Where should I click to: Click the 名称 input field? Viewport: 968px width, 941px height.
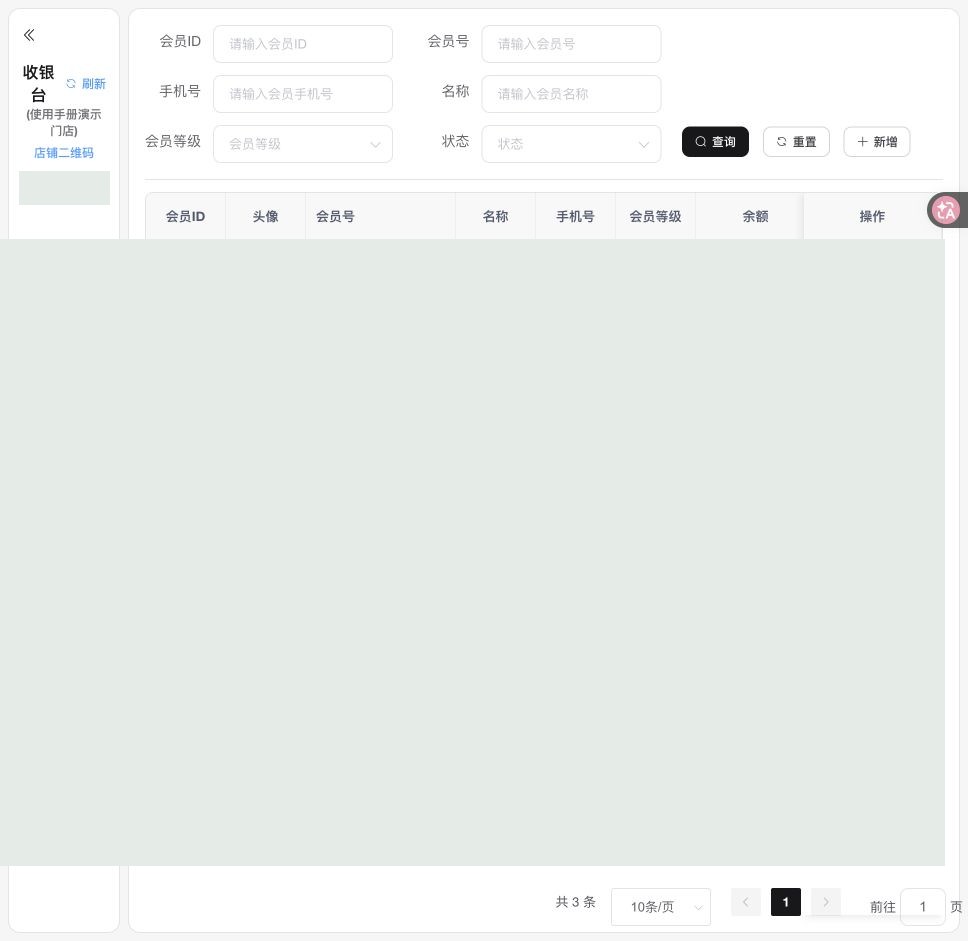coord(571,94)
